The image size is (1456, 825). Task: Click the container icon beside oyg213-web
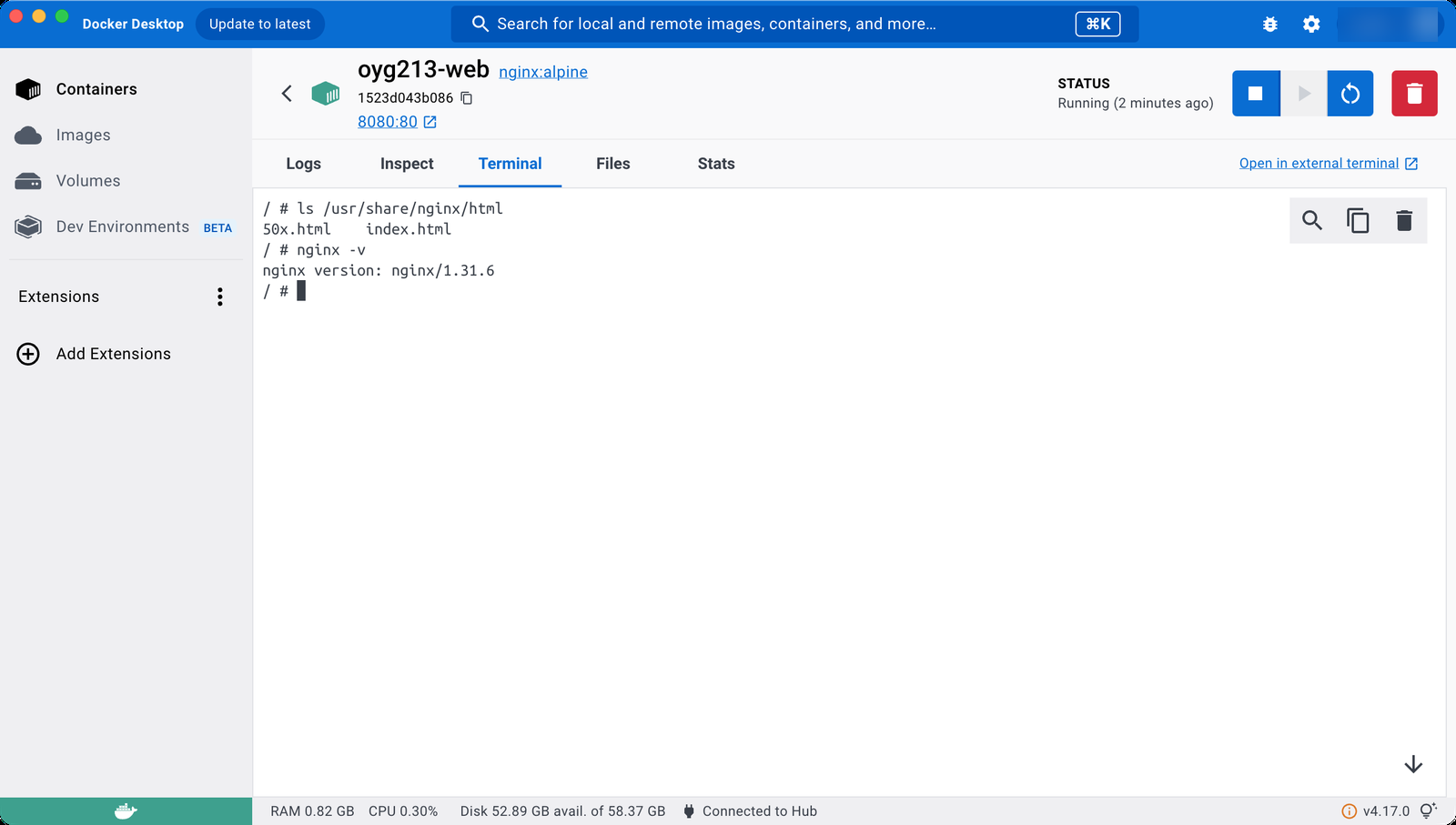click(x=326, y=93)
